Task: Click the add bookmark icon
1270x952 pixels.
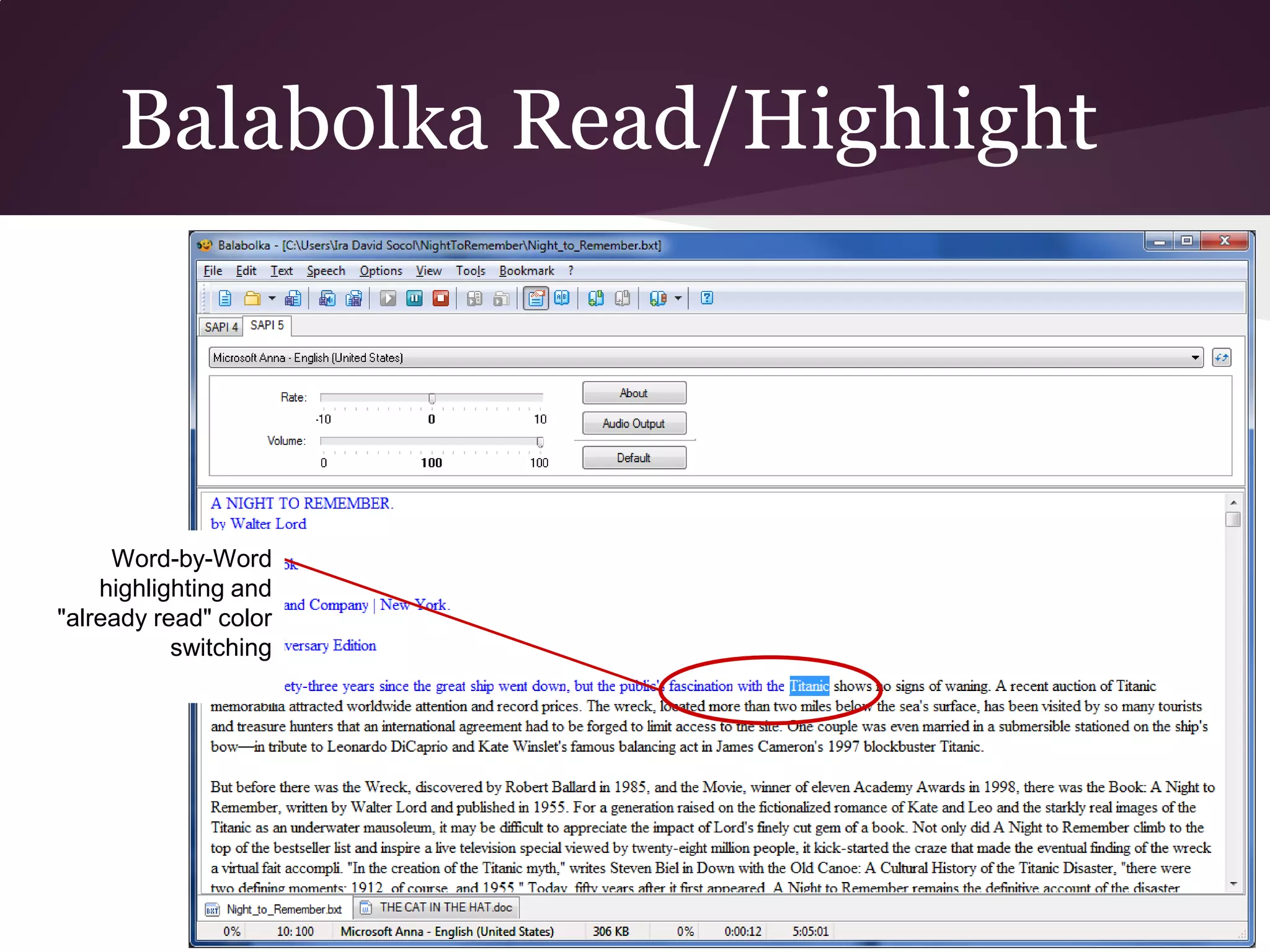Action: pyautogui.click(x=595, y=299)
